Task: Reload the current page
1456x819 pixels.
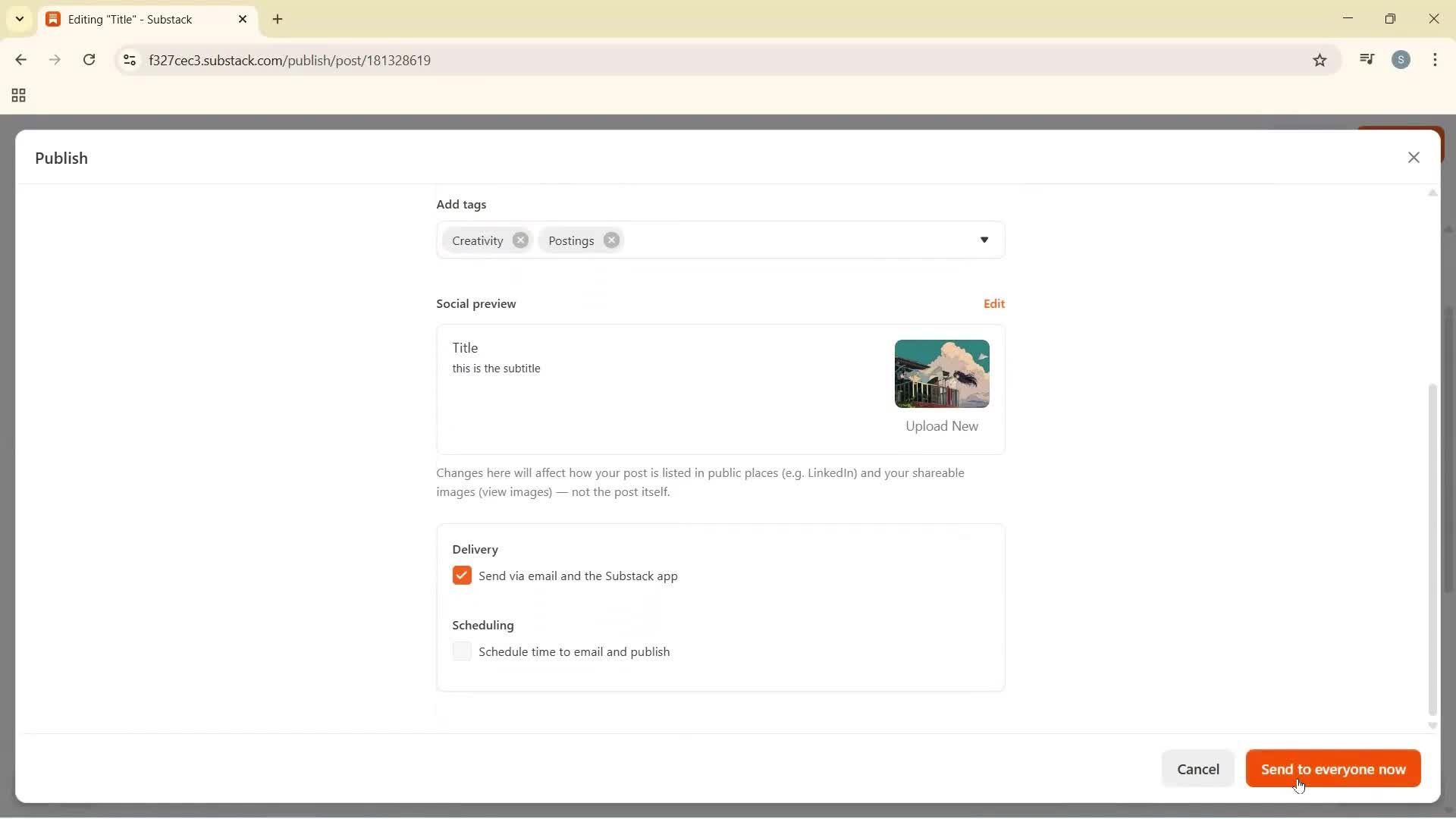Action: coord(89,60)
